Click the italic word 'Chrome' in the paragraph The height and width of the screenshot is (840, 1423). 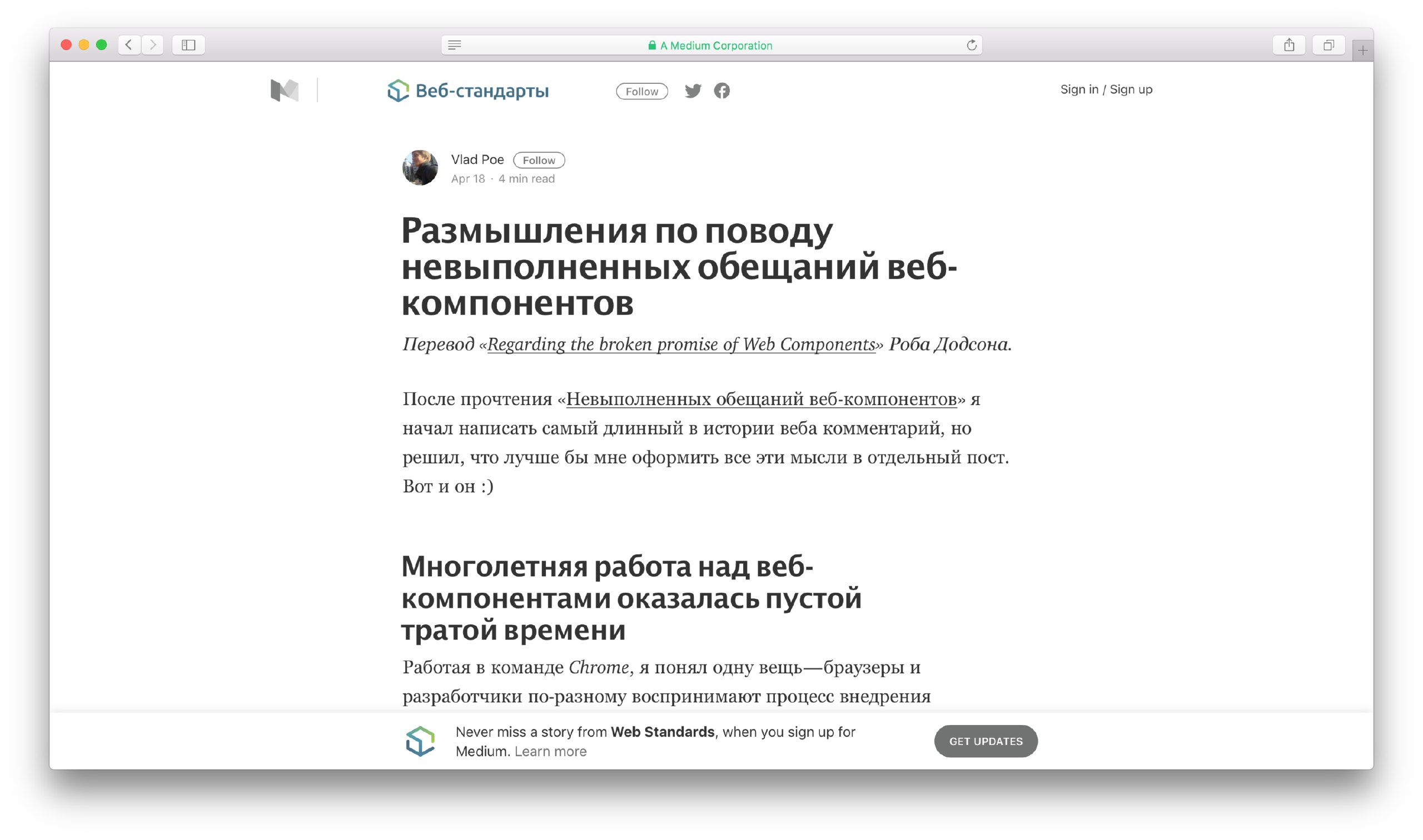[x=599, y=667]
